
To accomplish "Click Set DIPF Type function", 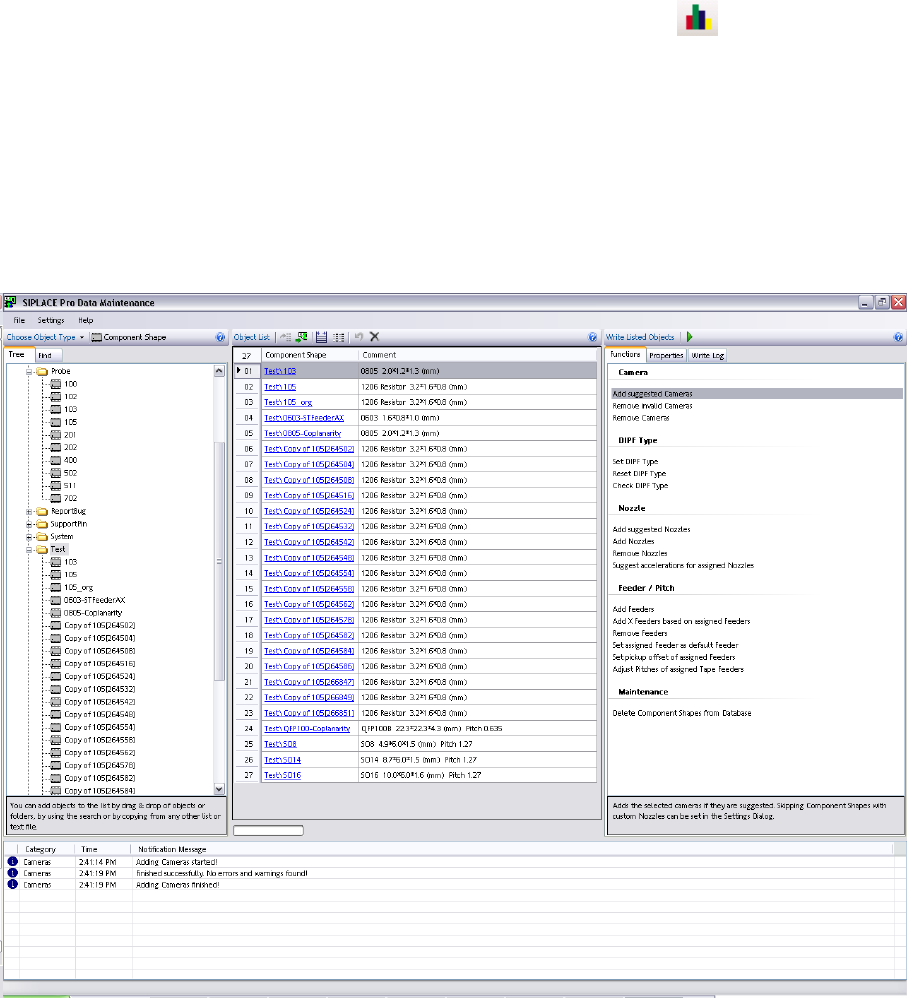I will tap(635, 461).
